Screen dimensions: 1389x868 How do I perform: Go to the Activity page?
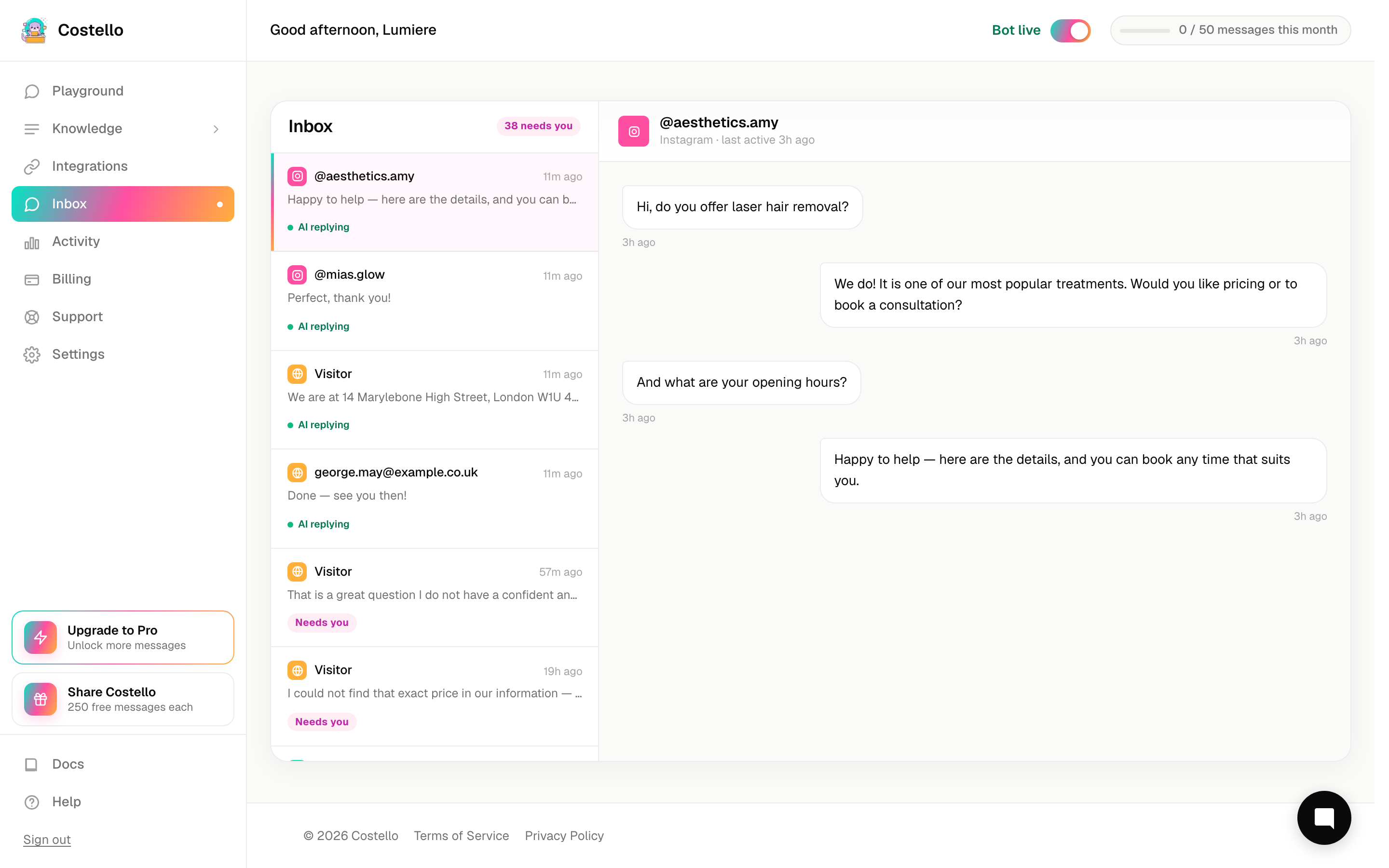(x=123, y=242)
